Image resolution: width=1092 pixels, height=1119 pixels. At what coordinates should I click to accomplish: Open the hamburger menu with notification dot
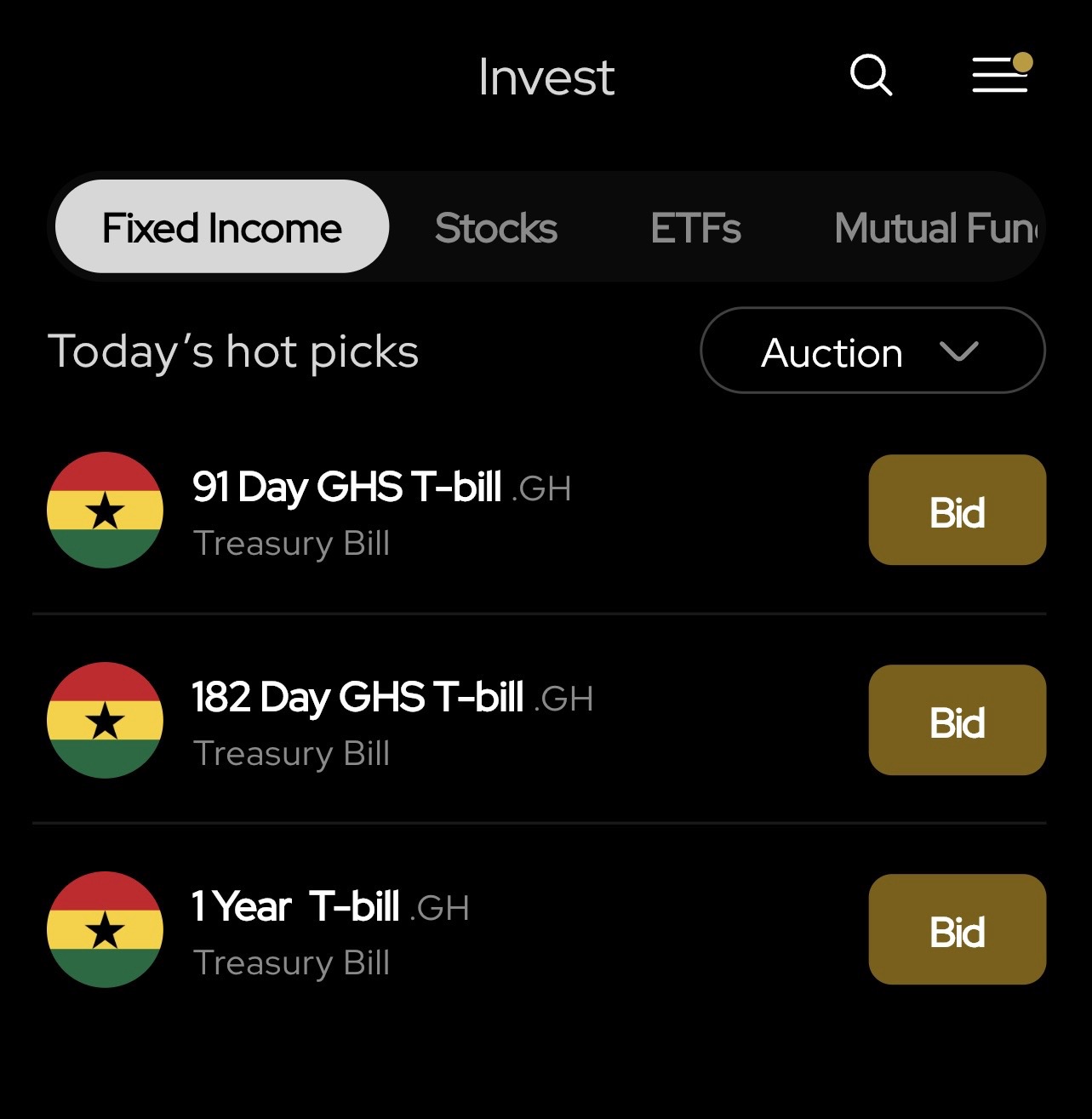coord(1000,75)
